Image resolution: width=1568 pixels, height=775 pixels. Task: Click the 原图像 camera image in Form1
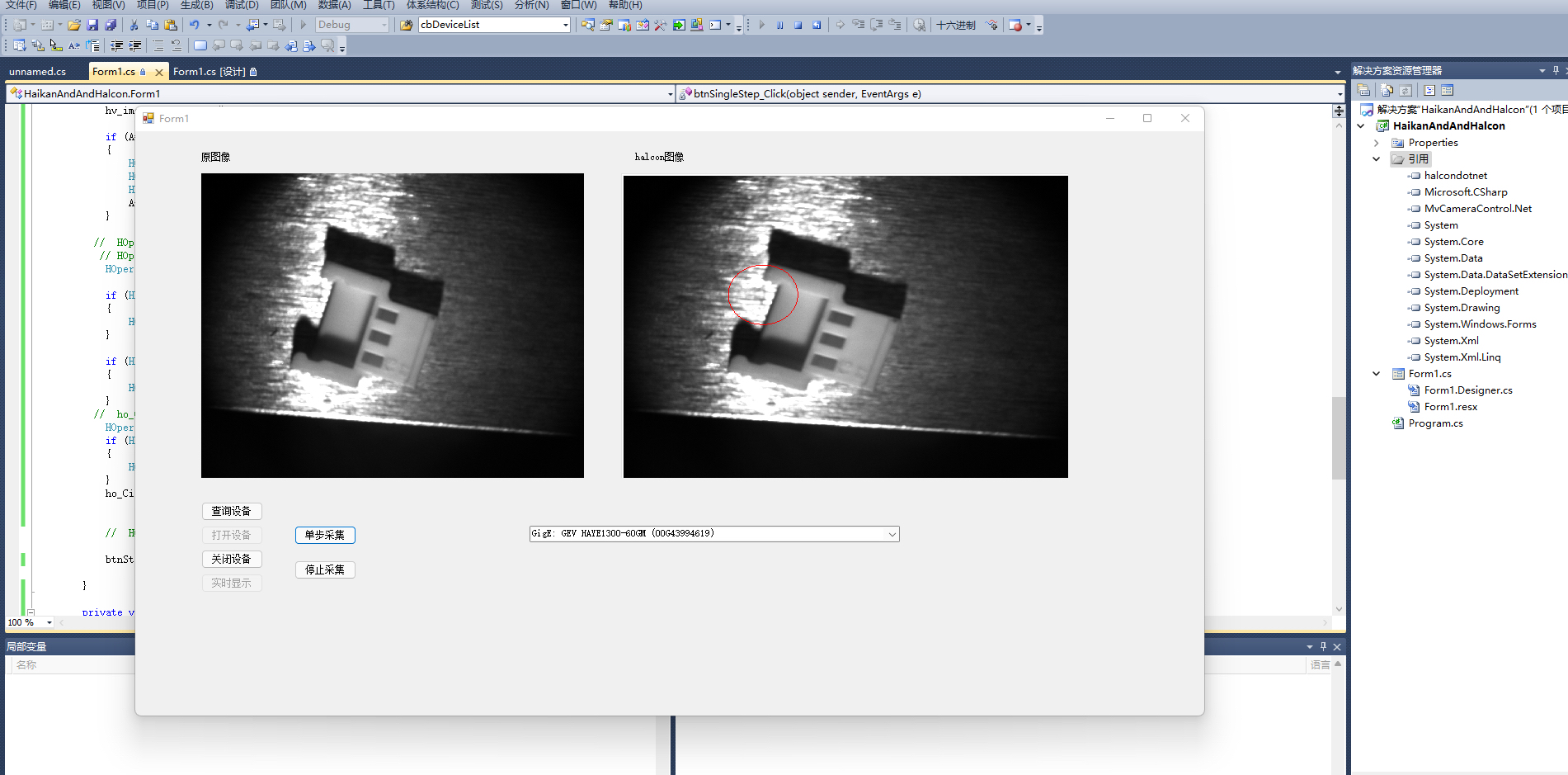pos(393,325)
